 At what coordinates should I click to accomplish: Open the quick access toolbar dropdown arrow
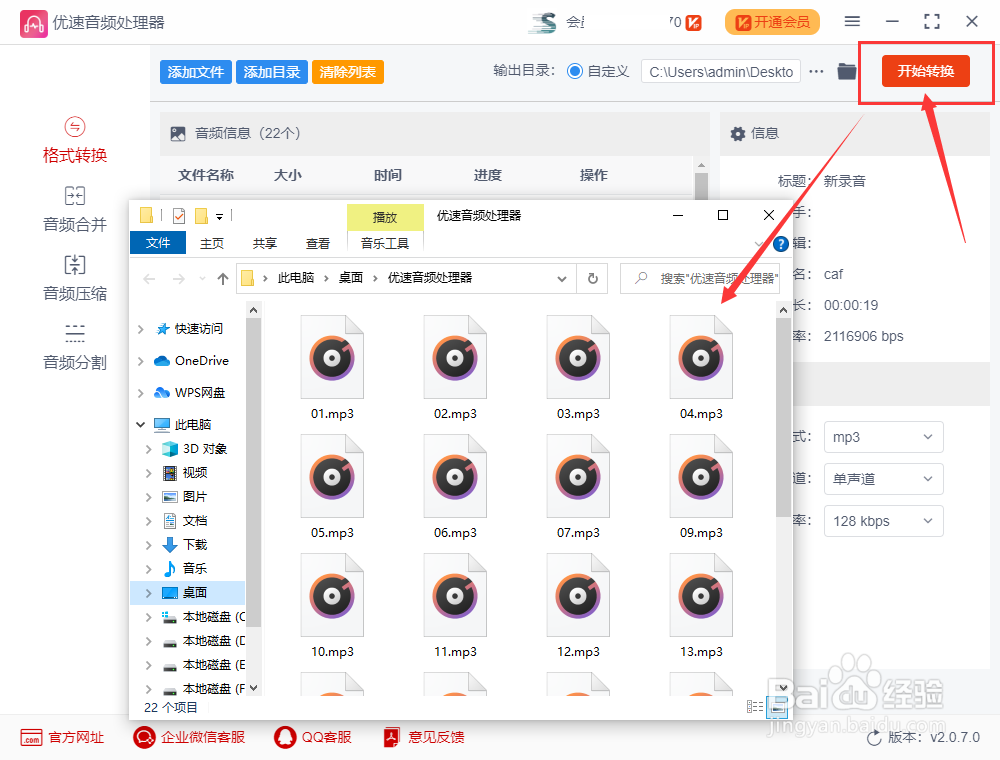click(219, 217)
